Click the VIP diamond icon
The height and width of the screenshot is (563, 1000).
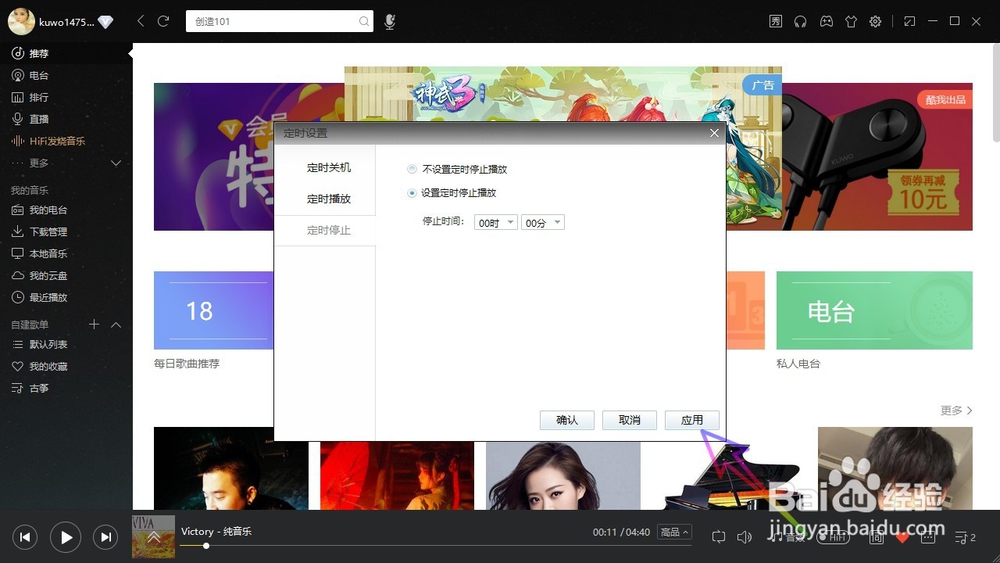point(106,22)
